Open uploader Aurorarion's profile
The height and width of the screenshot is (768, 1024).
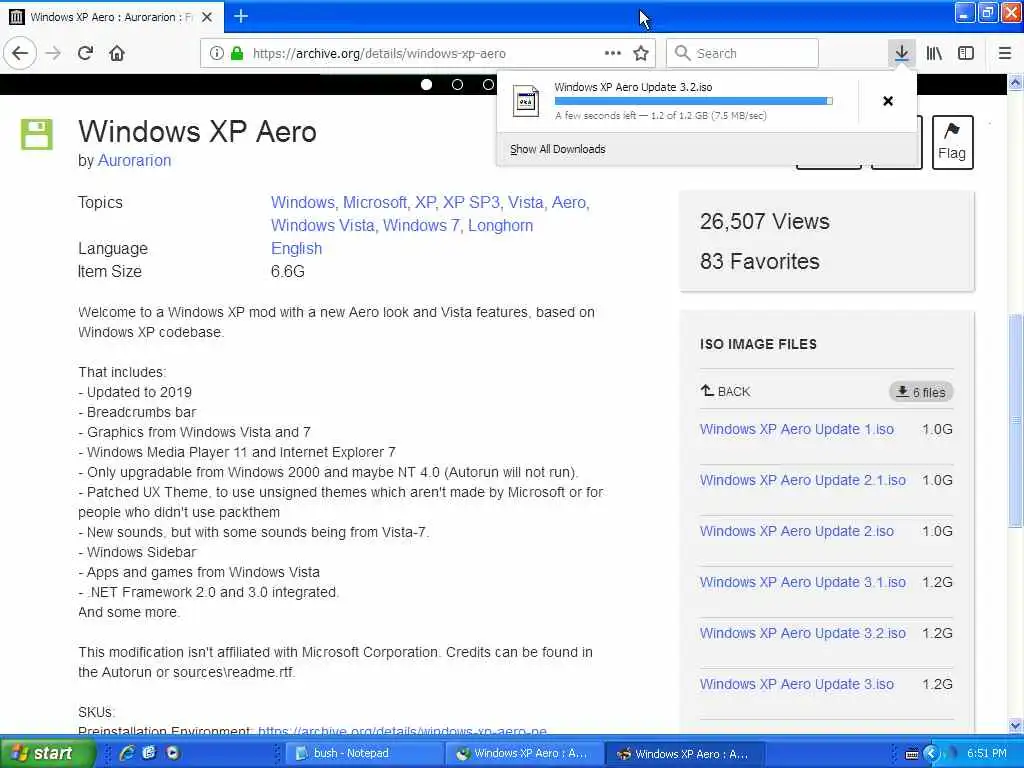tap(134, 161)
